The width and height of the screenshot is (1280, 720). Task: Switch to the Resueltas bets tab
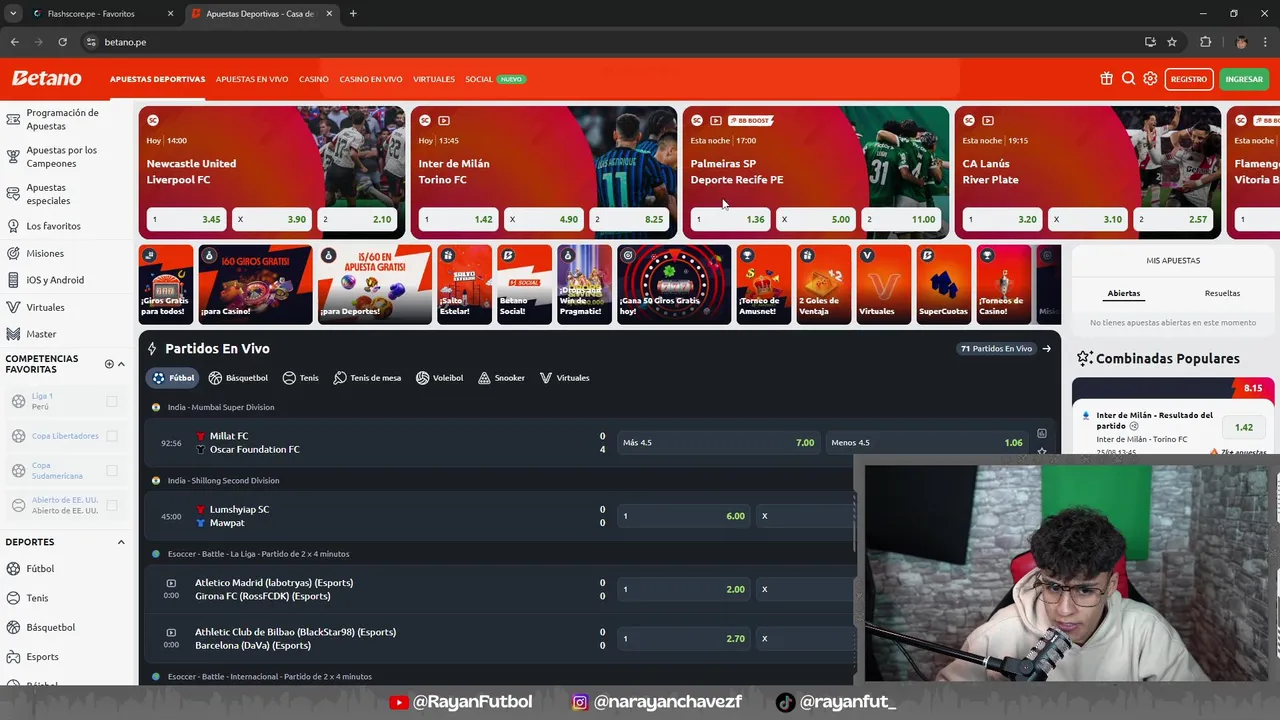click(1222, 293)
